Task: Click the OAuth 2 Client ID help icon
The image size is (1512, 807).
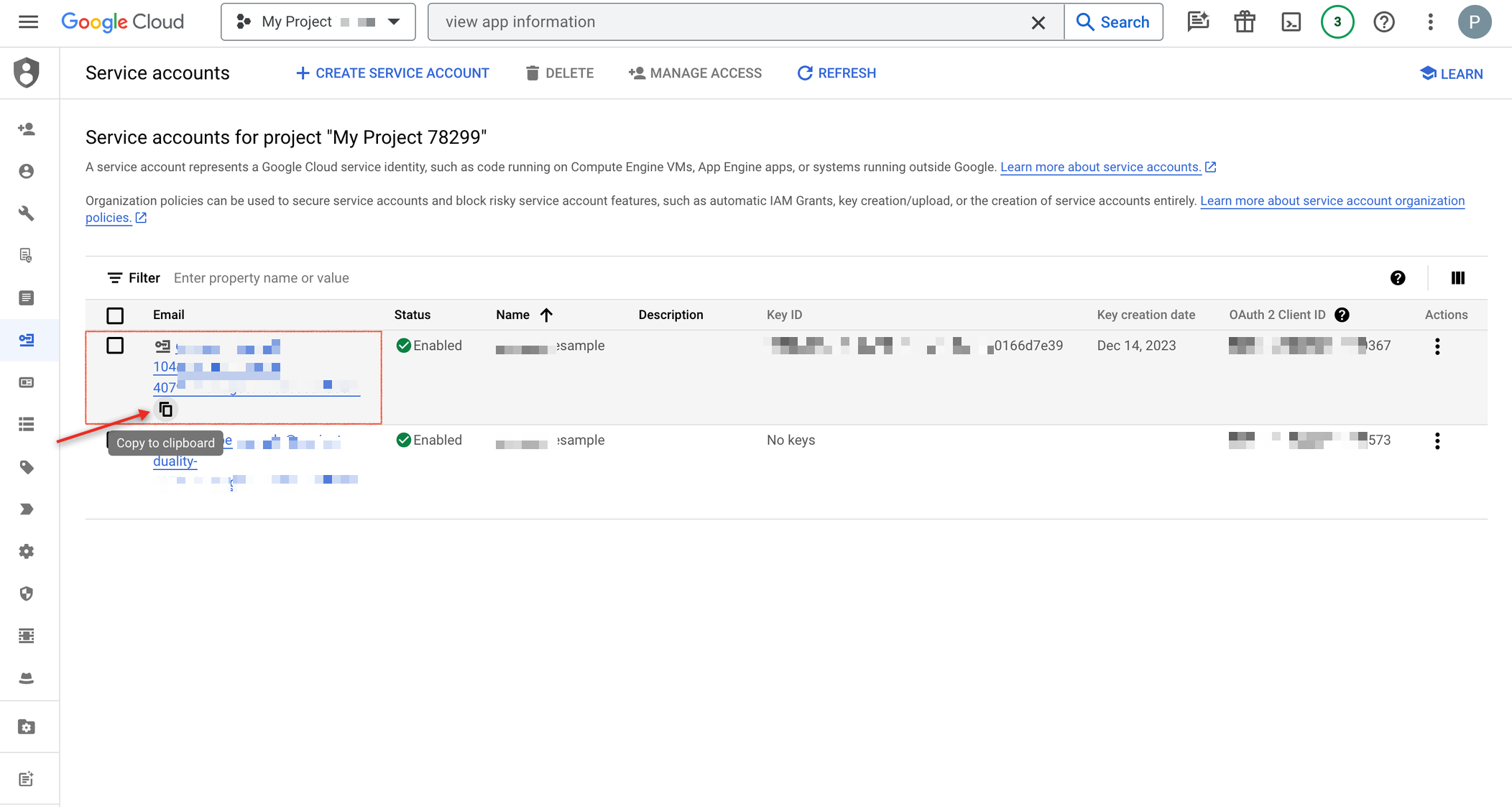Action: pos(1341,315)
